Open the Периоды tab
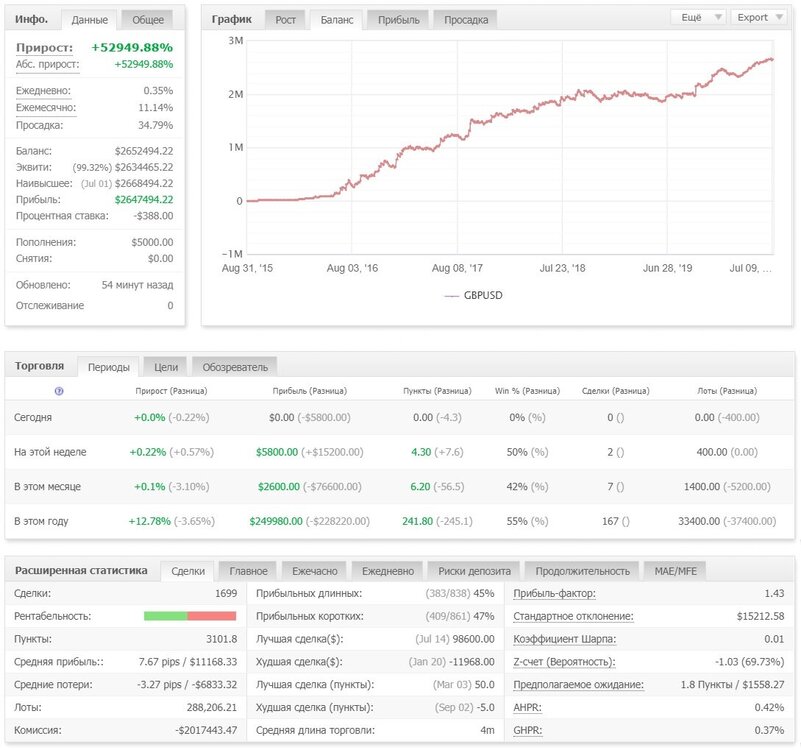Screen dimensions: 801x750 [x=108, y=367]
